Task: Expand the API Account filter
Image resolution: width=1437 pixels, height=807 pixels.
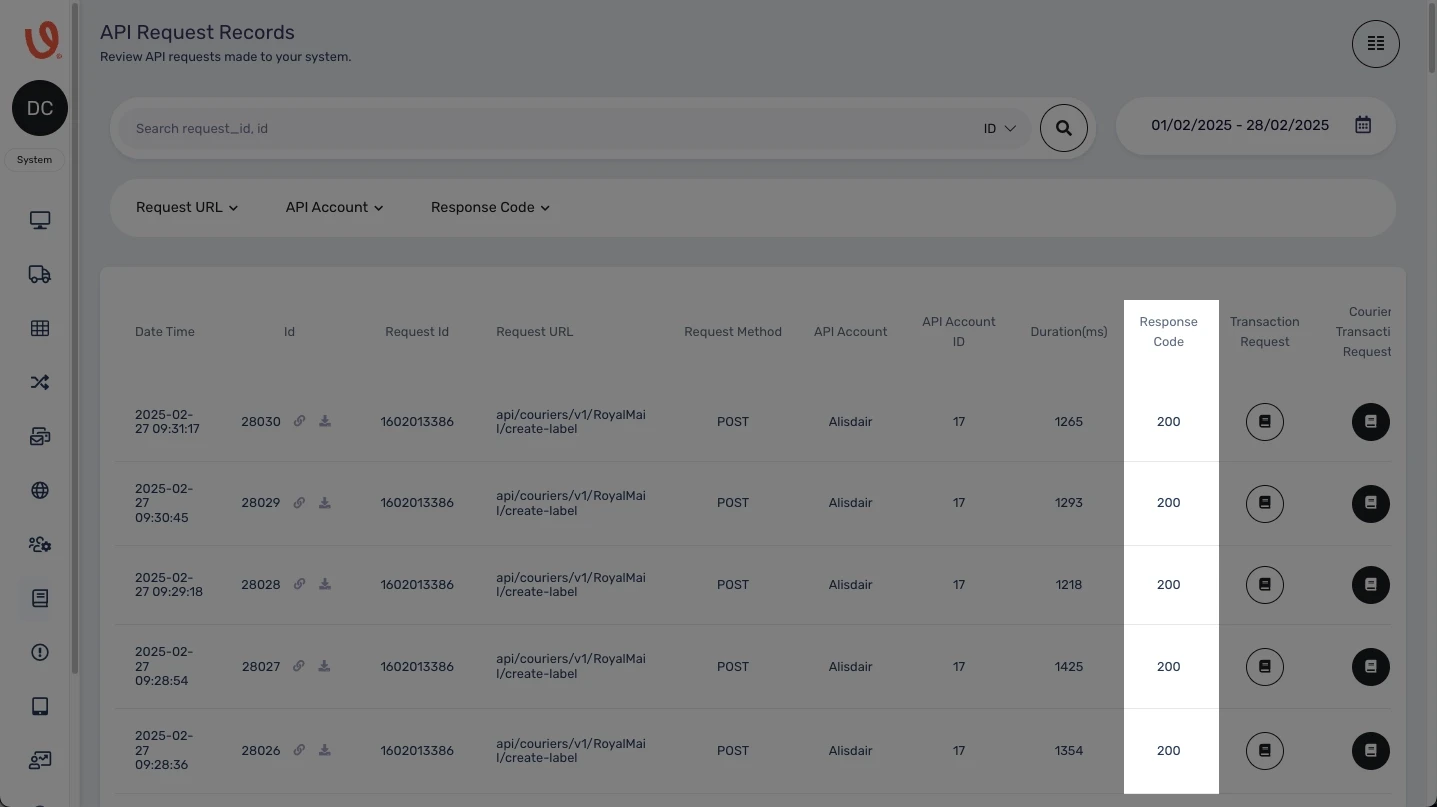Action: coord(334,207)
